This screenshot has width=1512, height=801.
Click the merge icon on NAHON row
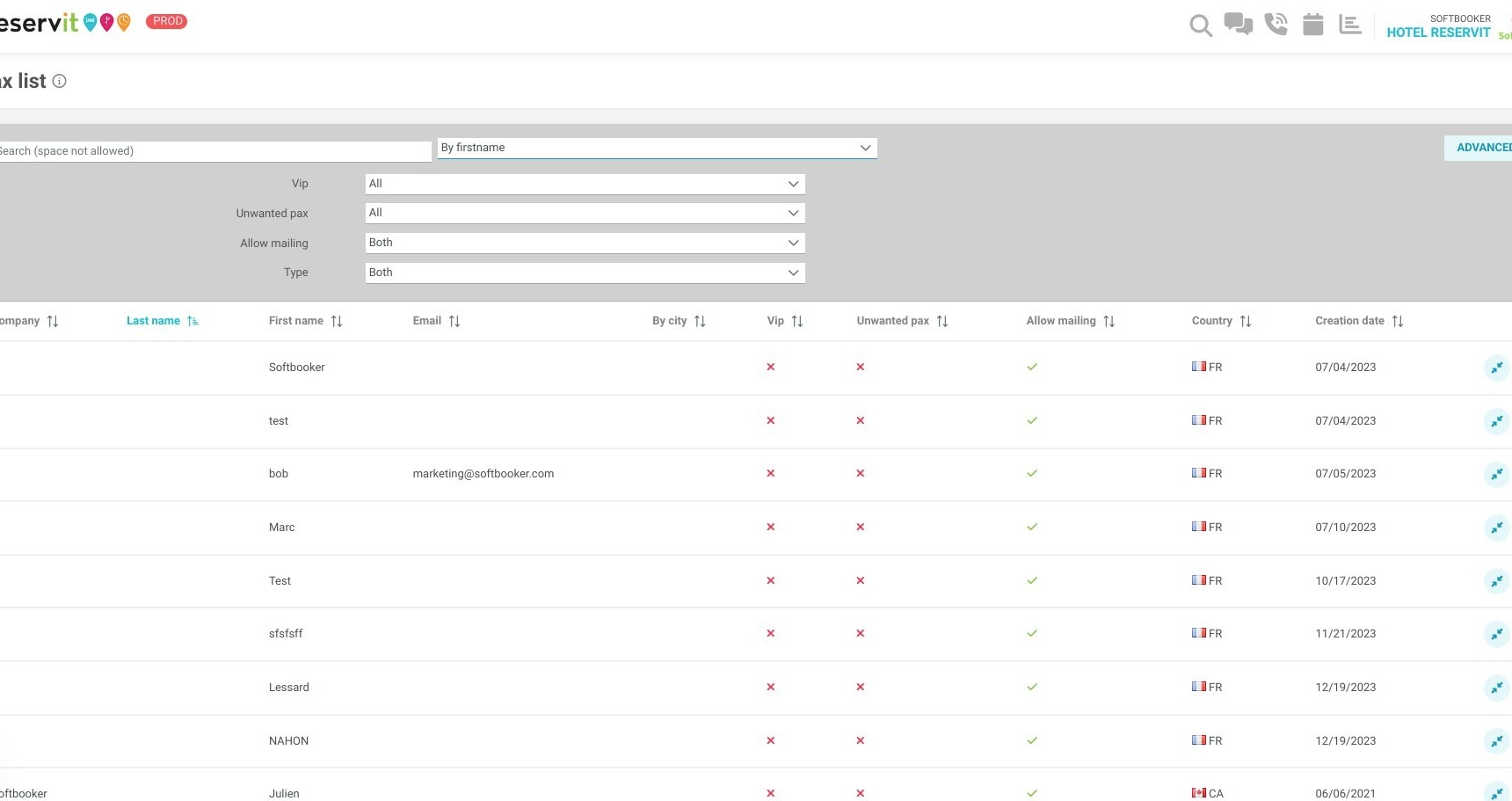click(1497, 741)
